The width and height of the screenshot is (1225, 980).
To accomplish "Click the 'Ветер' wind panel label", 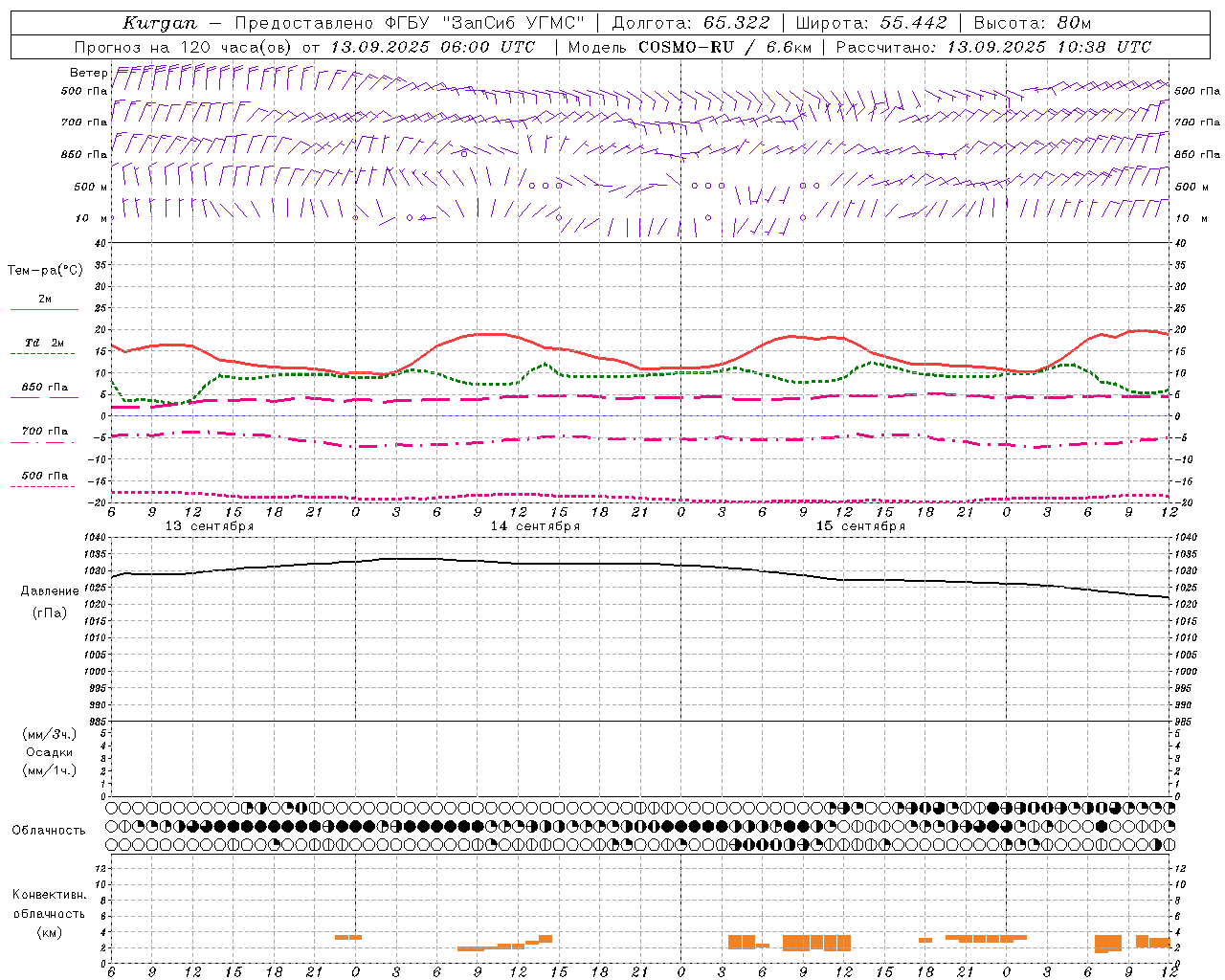I will click(88, 73).
